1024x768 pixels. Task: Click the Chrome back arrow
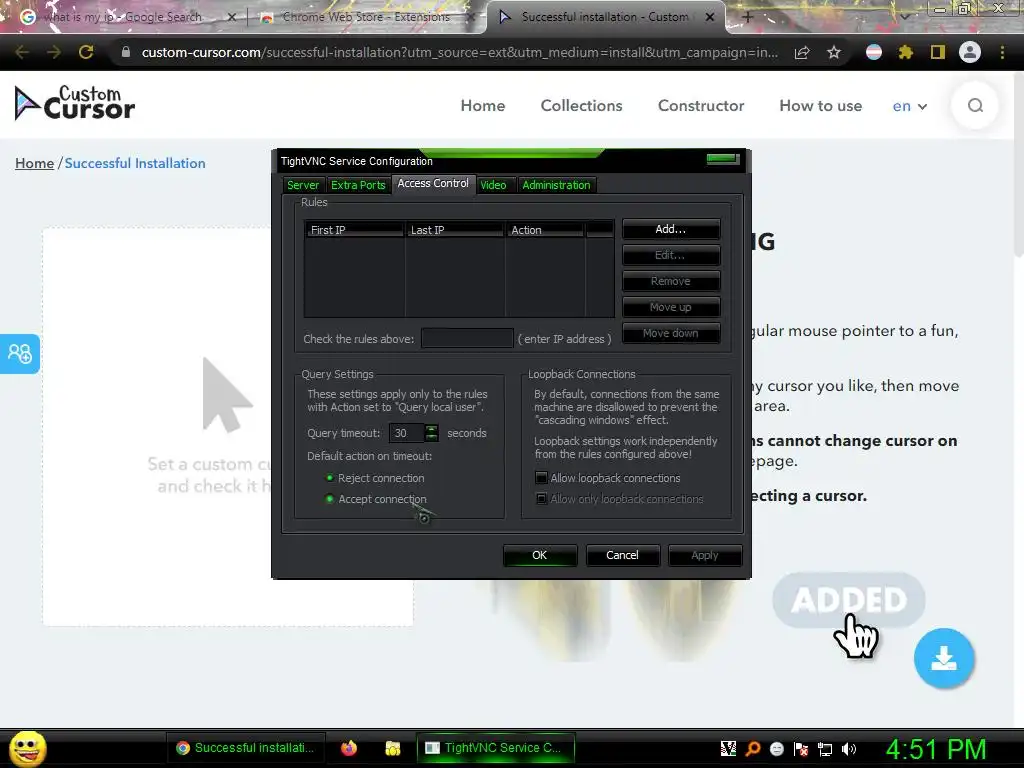pos(22,52)
